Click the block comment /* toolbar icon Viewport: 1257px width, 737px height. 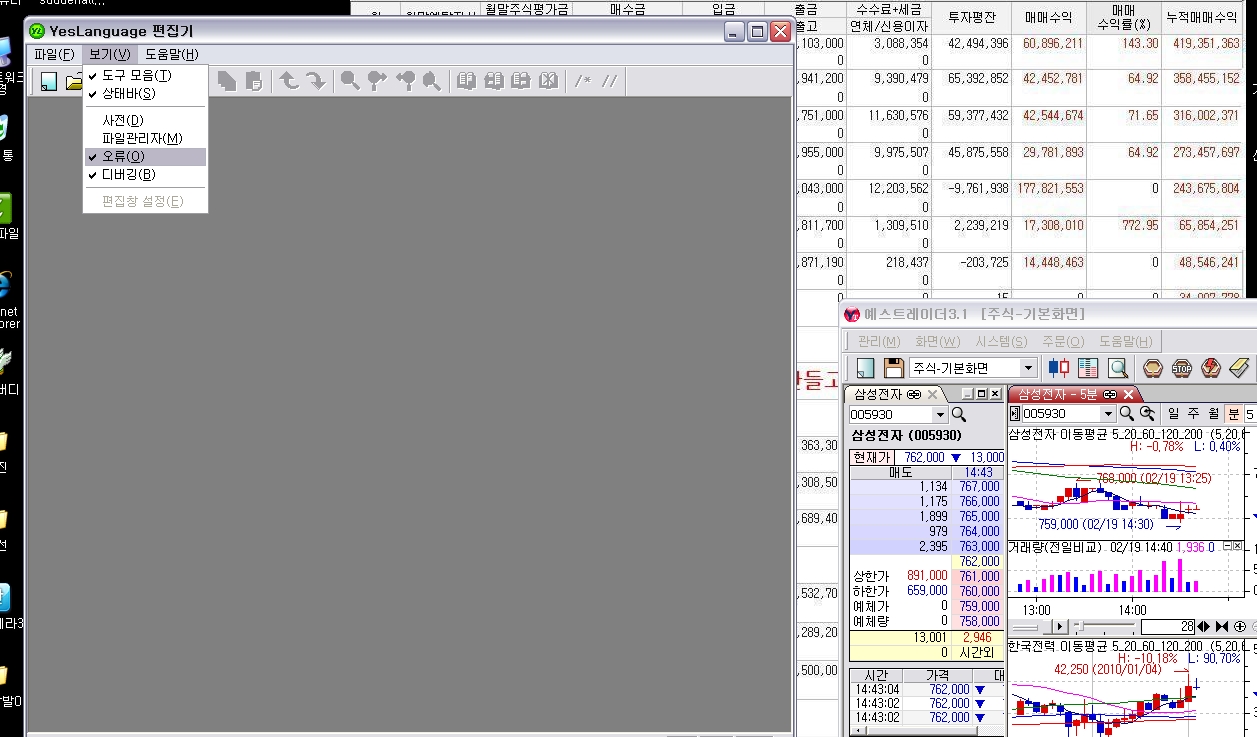click(582, 81)
